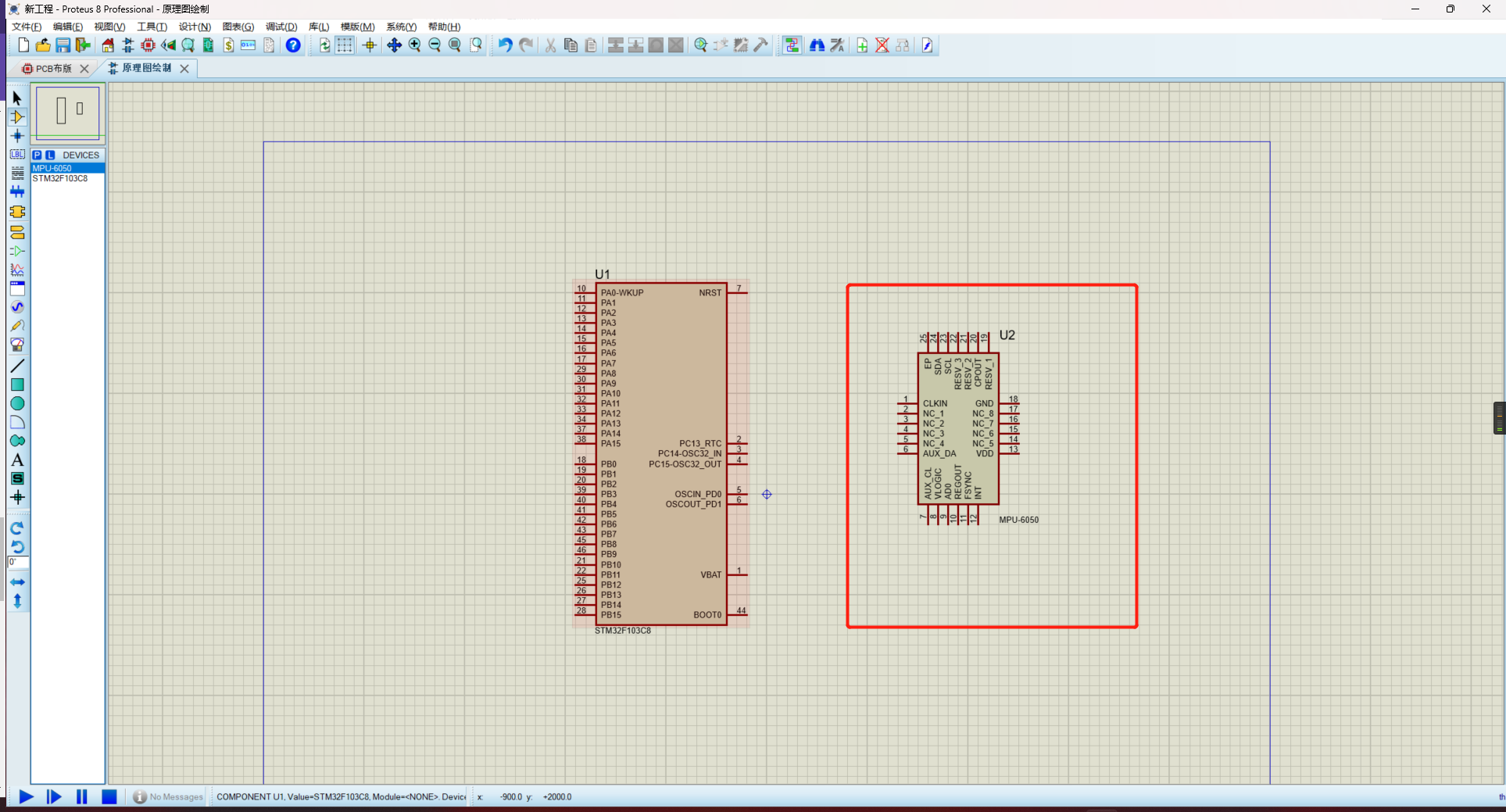Choose Probe Mode tool
Screen dimensions: 1506x812
[x=17, y=326]
